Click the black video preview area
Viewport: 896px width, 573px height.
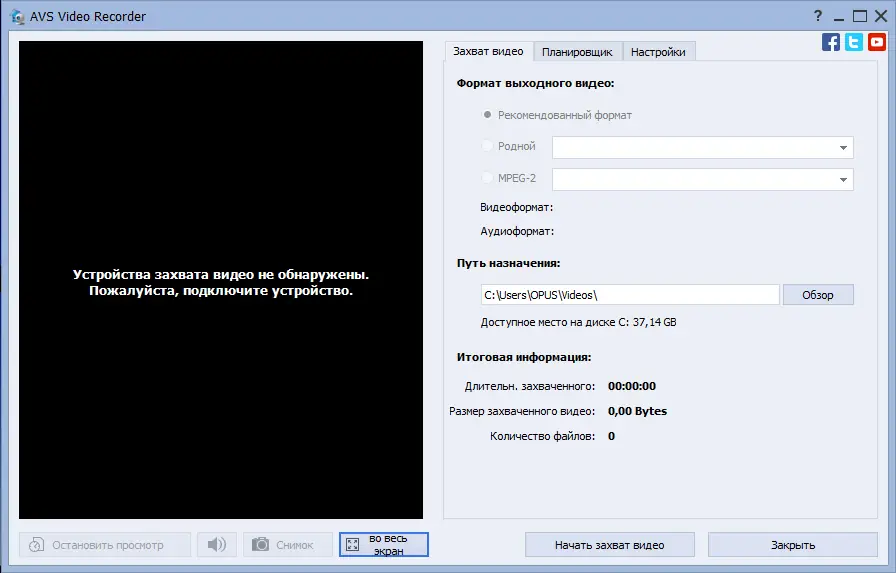[x=221, y=279]
